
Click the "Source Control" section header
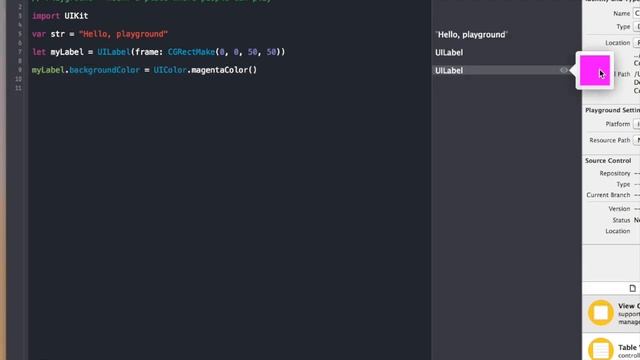pos(608,161)
